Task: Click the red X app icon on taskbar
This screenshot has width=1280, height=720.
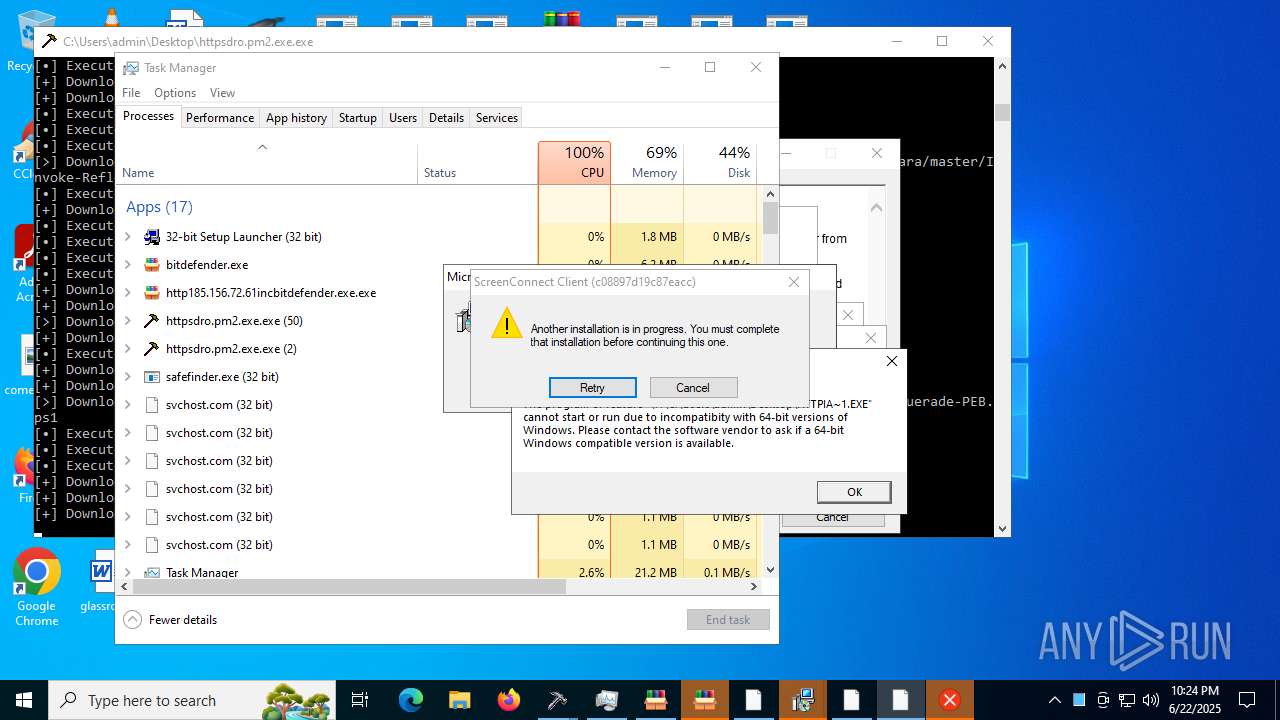Action: pyautogui.click(x=950, y=700)
